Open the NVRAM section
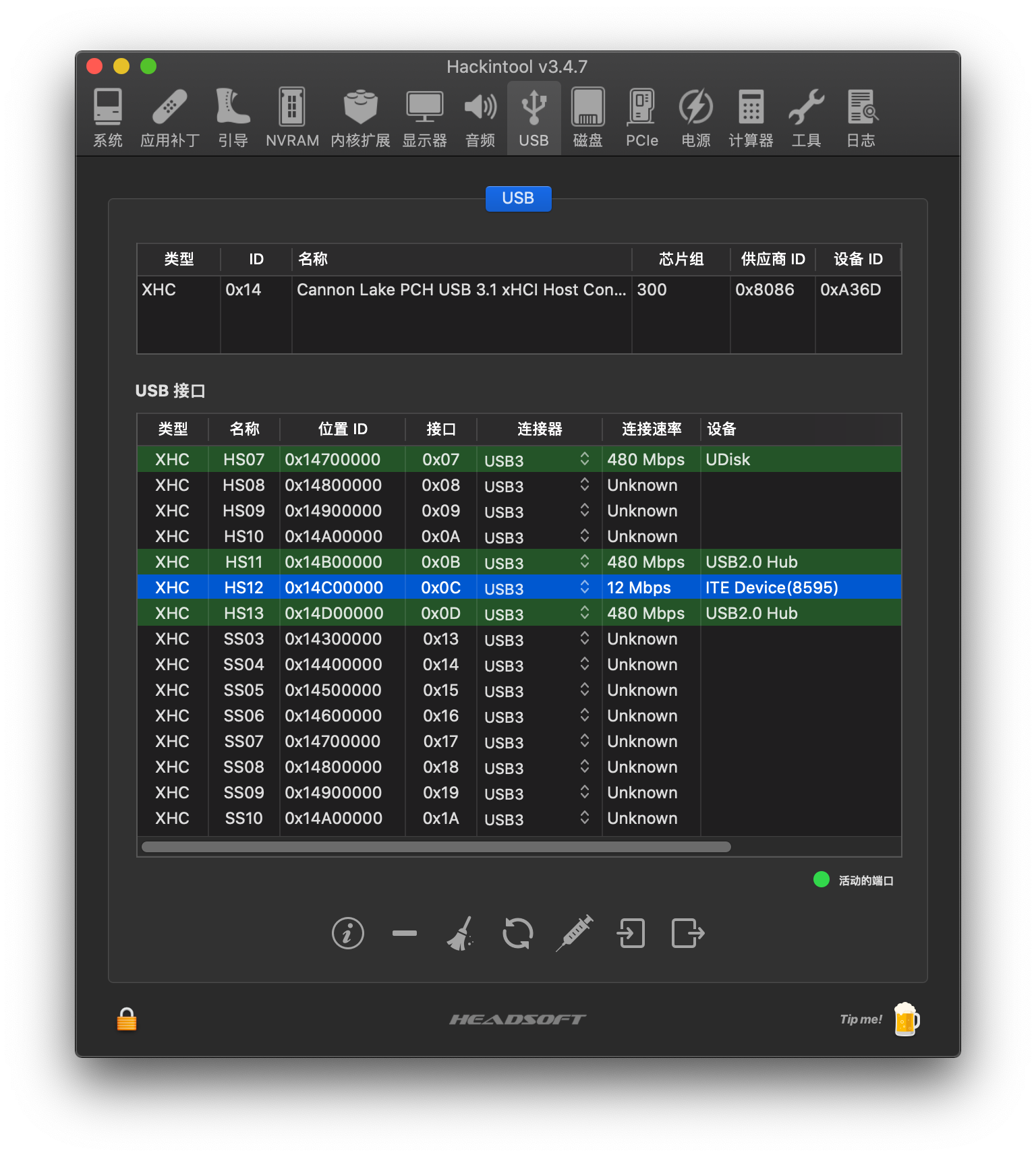This screenshot has width=1036, height=1157. tap(292, 118)
